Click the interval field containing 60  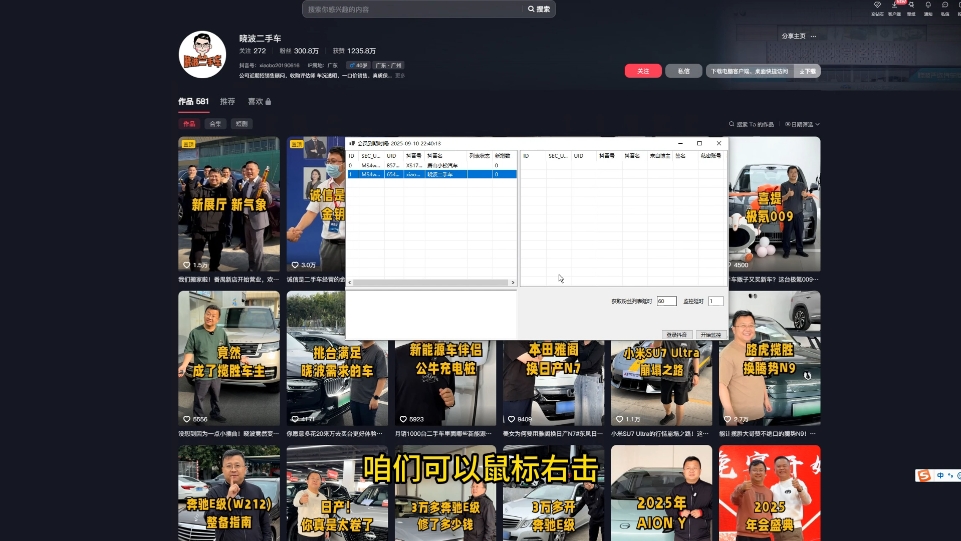(x=666, y=301)
